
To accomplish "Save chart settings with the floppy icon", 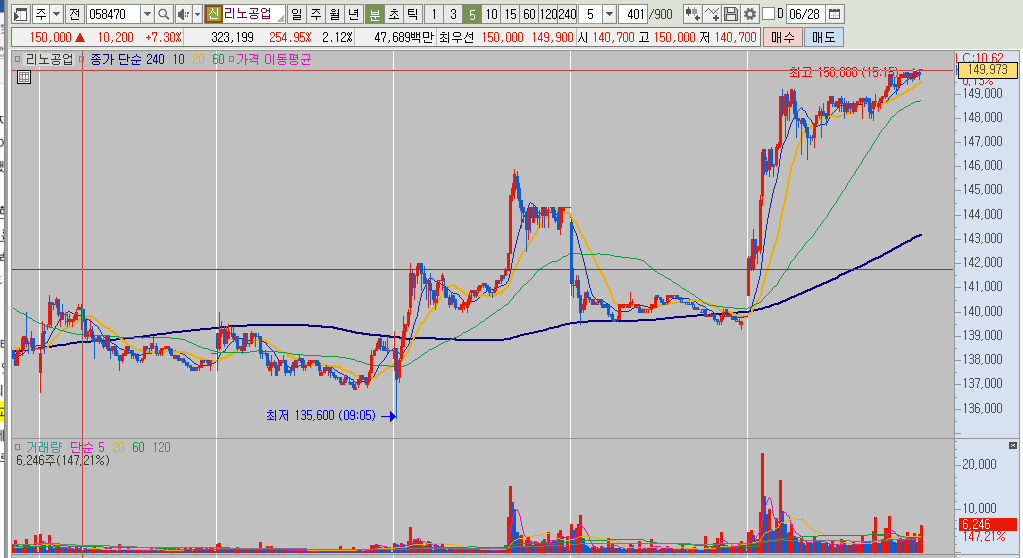I will 731,14.
